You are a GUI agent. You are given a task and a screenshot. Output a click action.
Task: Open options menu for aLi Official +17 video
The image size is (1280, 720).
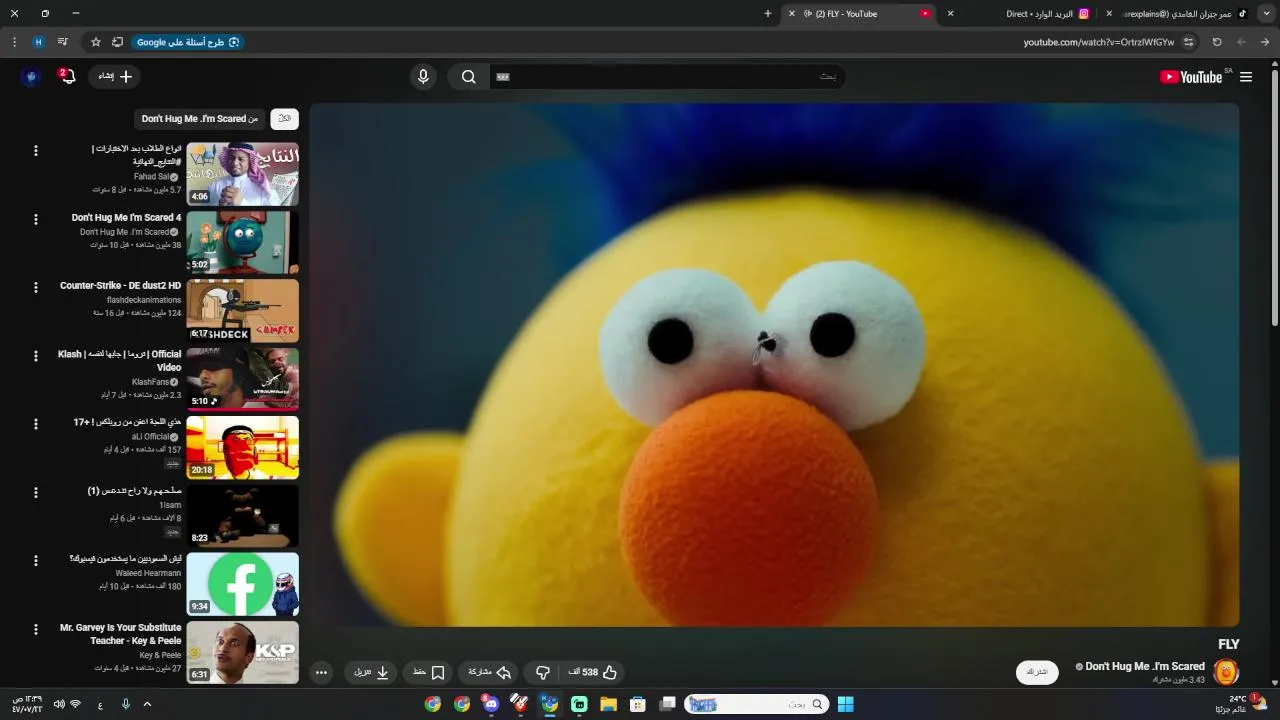point(36,424)
